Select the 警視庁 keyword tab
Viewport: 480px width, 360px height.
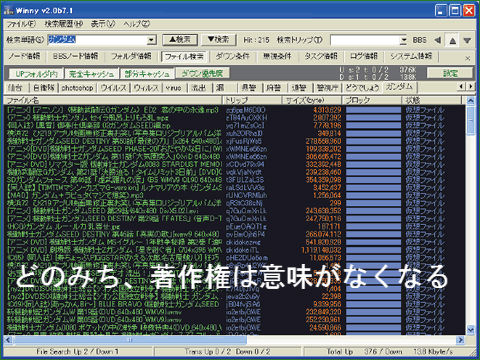pyautogui.click(x=327, y=88)
